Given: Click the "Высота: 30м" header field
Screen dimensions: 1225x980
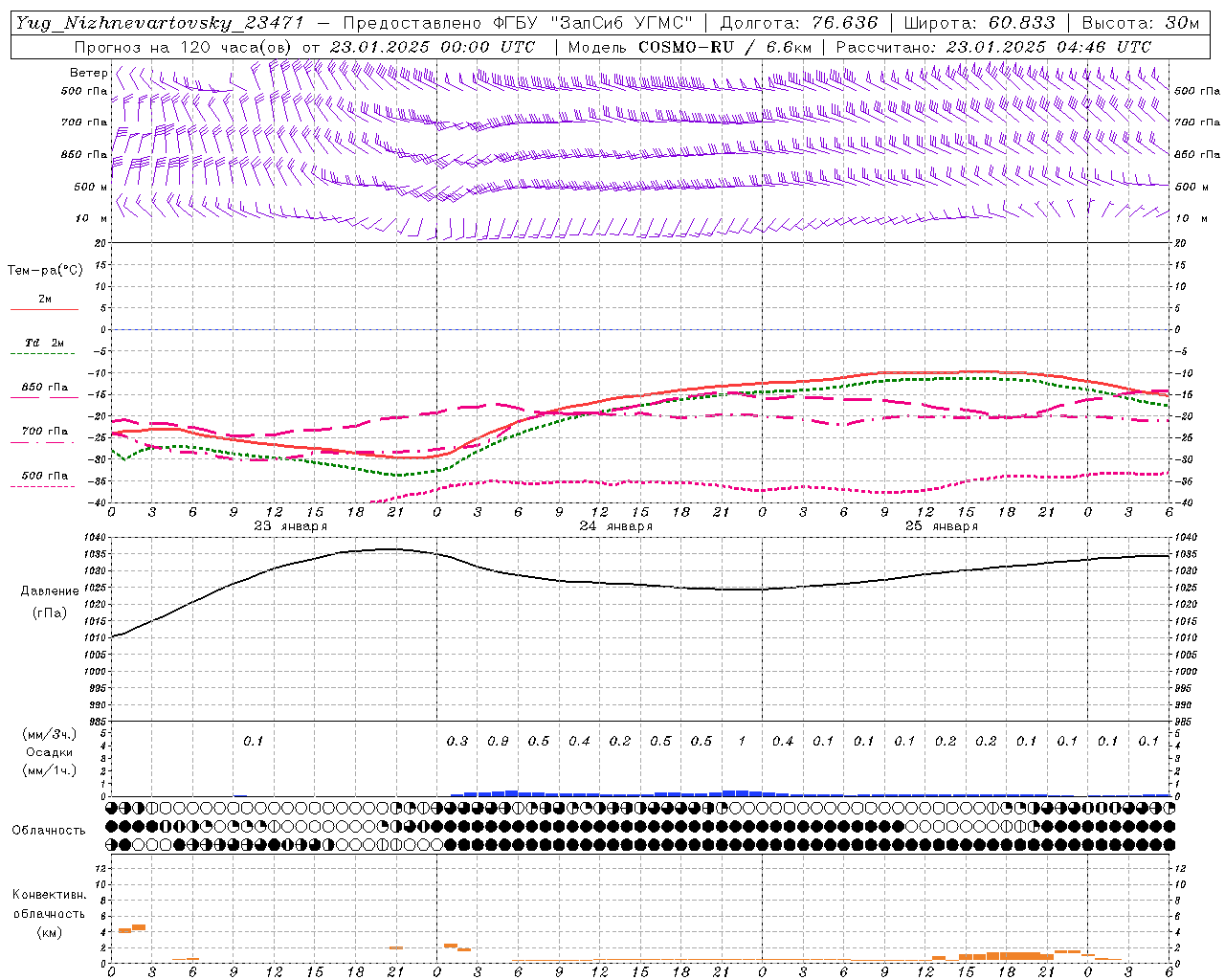Looking at the screenshot, I should pos(1140,23).
